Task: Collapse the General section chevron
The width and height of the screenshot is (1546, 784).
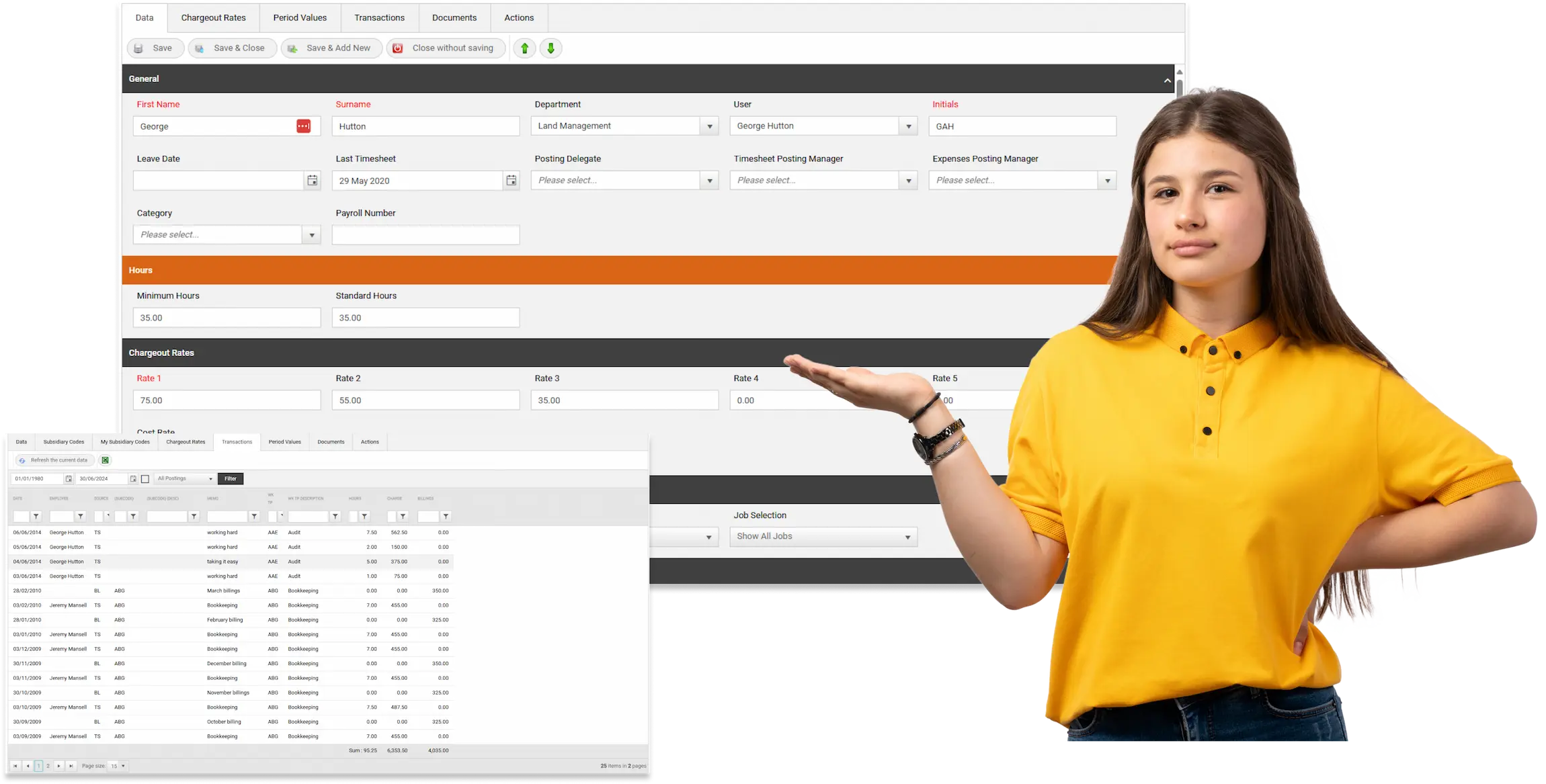Action: (x=1167, y=80)
